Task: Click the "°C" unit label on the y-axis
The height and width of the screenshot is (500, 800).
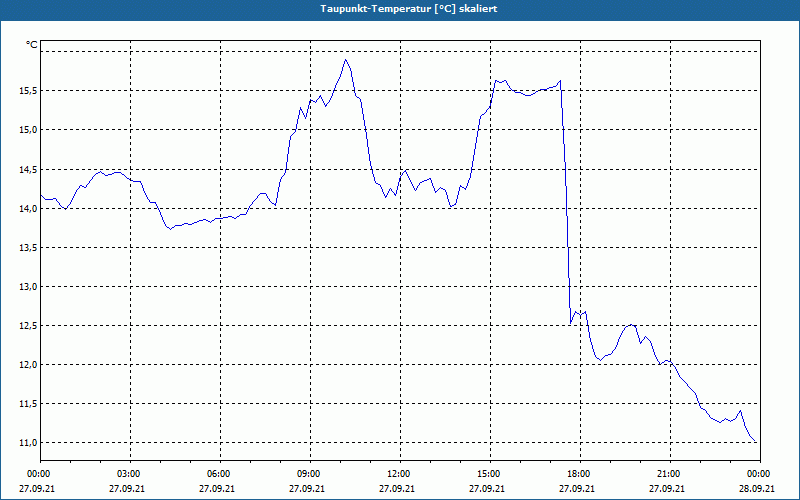Action: pyautogui.click(x=32, y=45)
